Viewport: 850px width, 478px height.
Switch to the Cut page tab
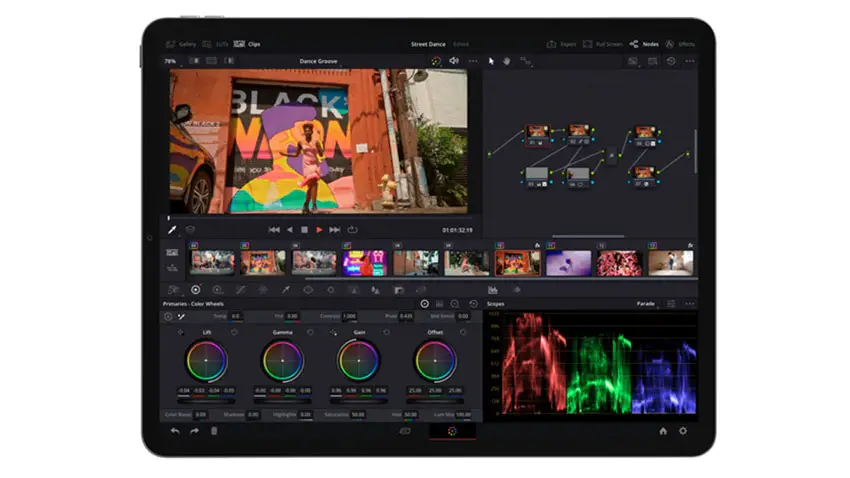click(x=405, y=431)
